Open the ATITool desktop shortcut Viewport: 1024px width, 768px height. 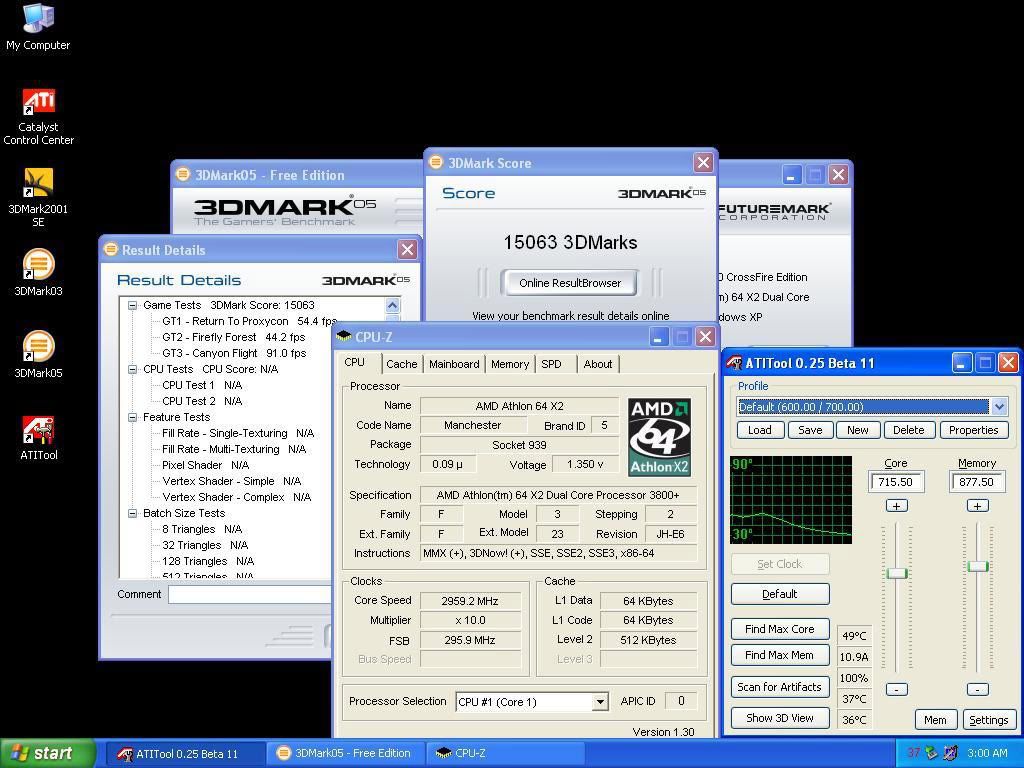[38, 431]
